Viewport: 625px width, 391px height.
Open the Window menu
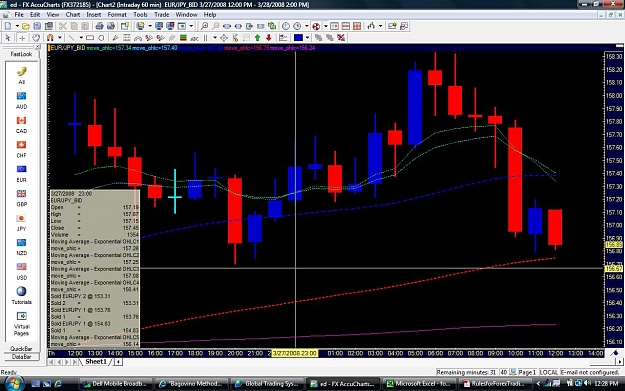point(186,15)
